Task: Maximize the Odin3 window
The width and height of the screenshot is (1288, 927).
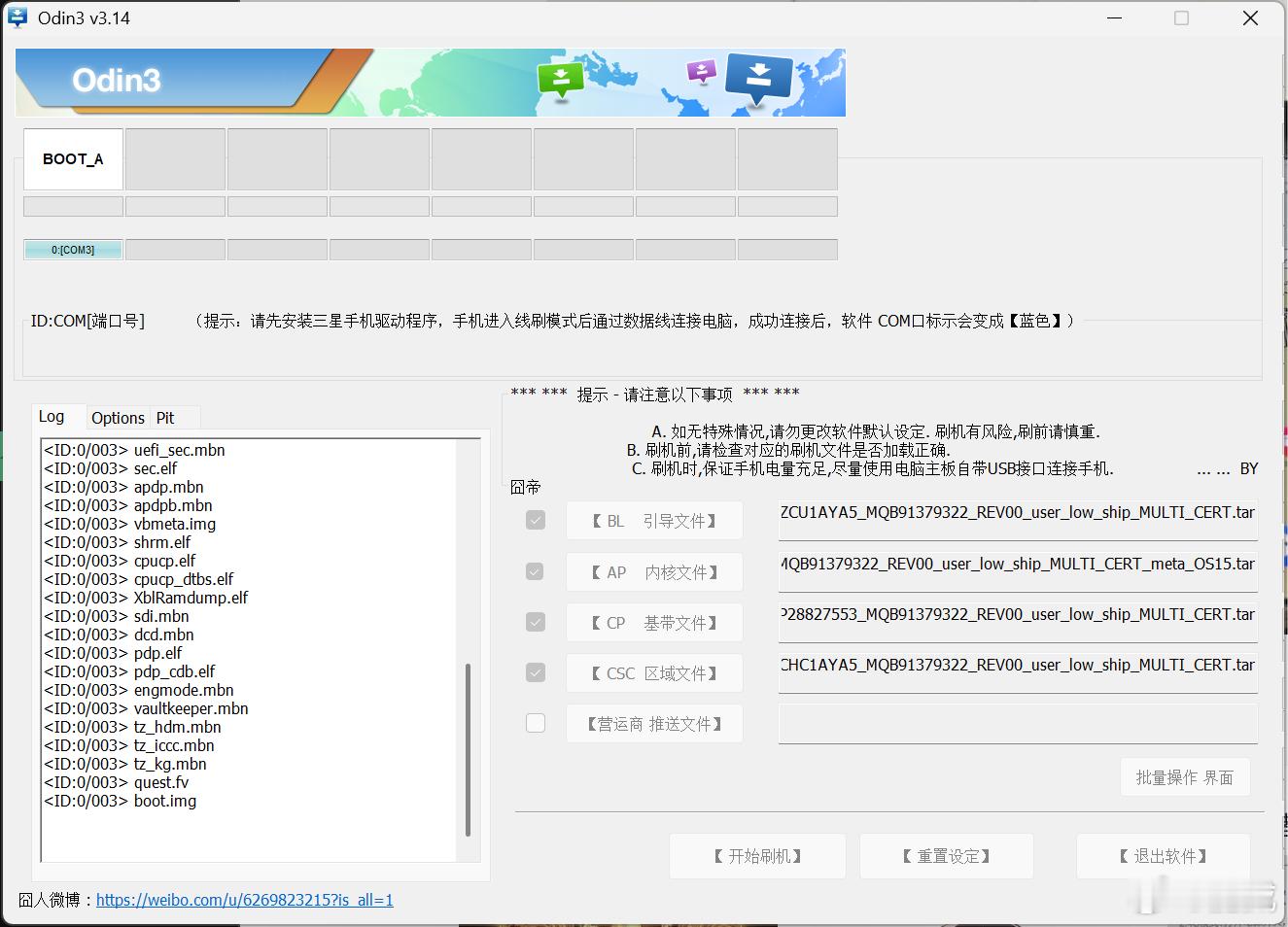Action: [1181, 17]
